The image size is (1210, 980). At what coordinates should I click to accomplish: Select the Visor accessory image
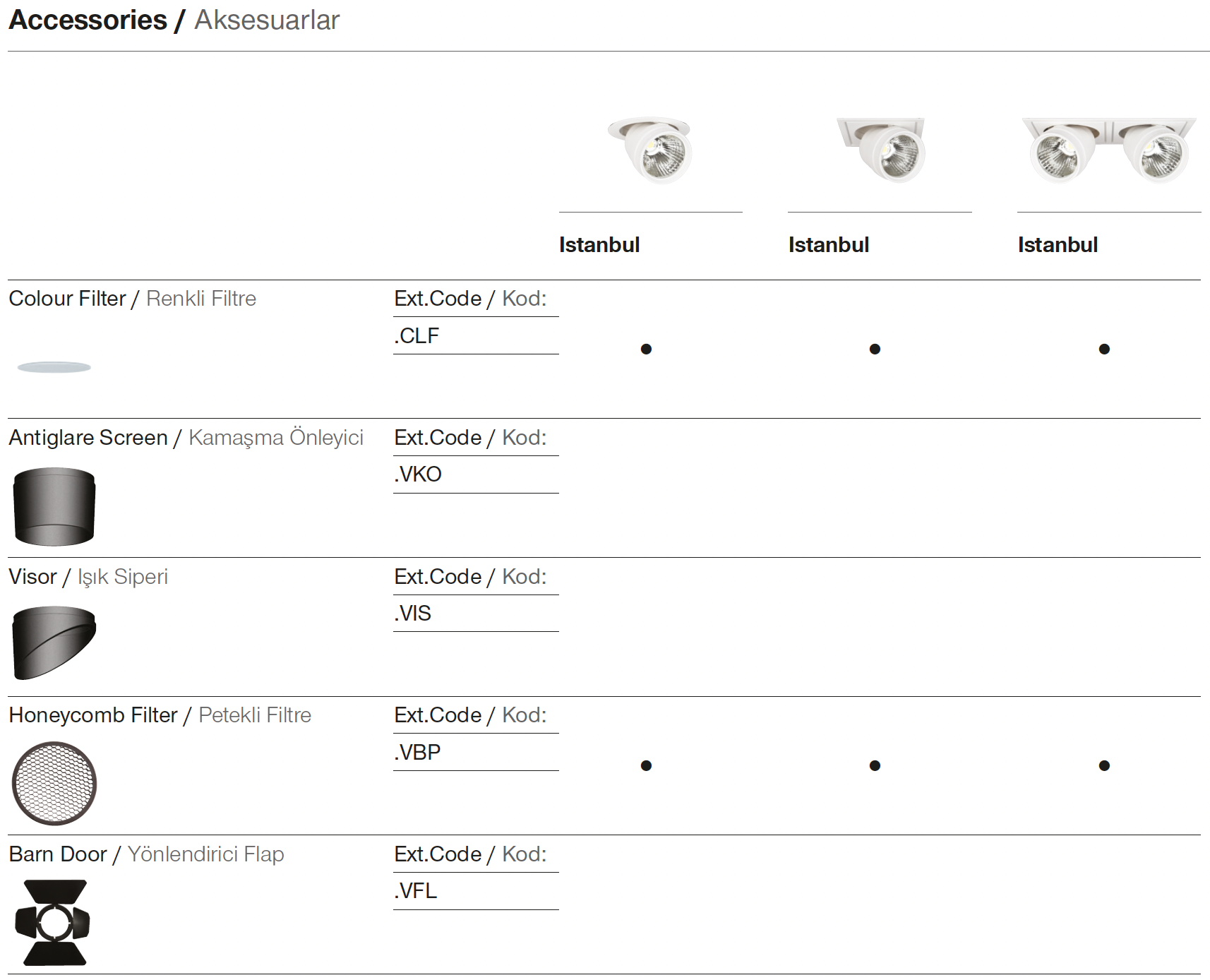tap(54, 643)
